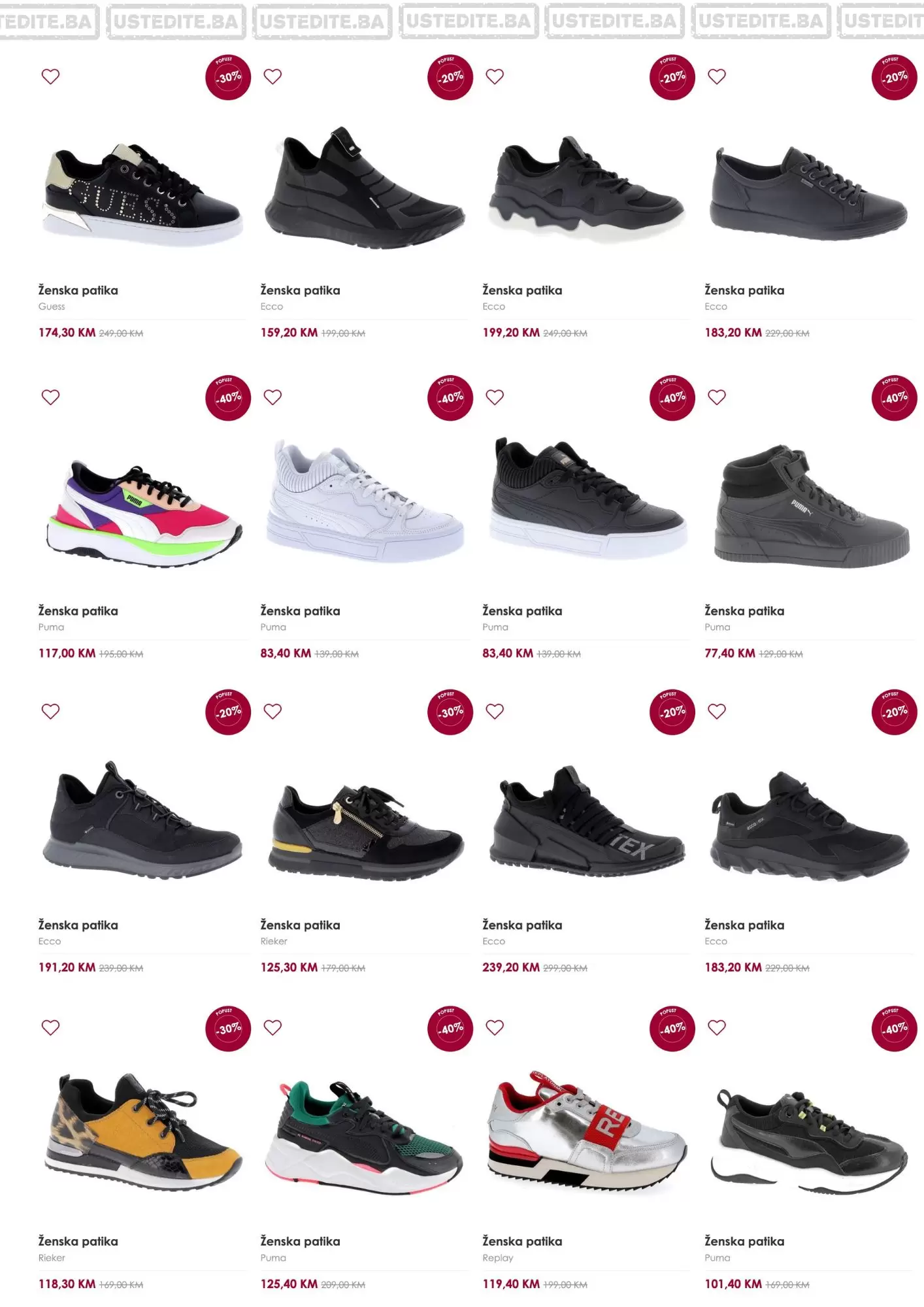924x1307 pixels.
Task: Wishlist the white Puma 83,40 KM sneaker
Action: point(272,397)
